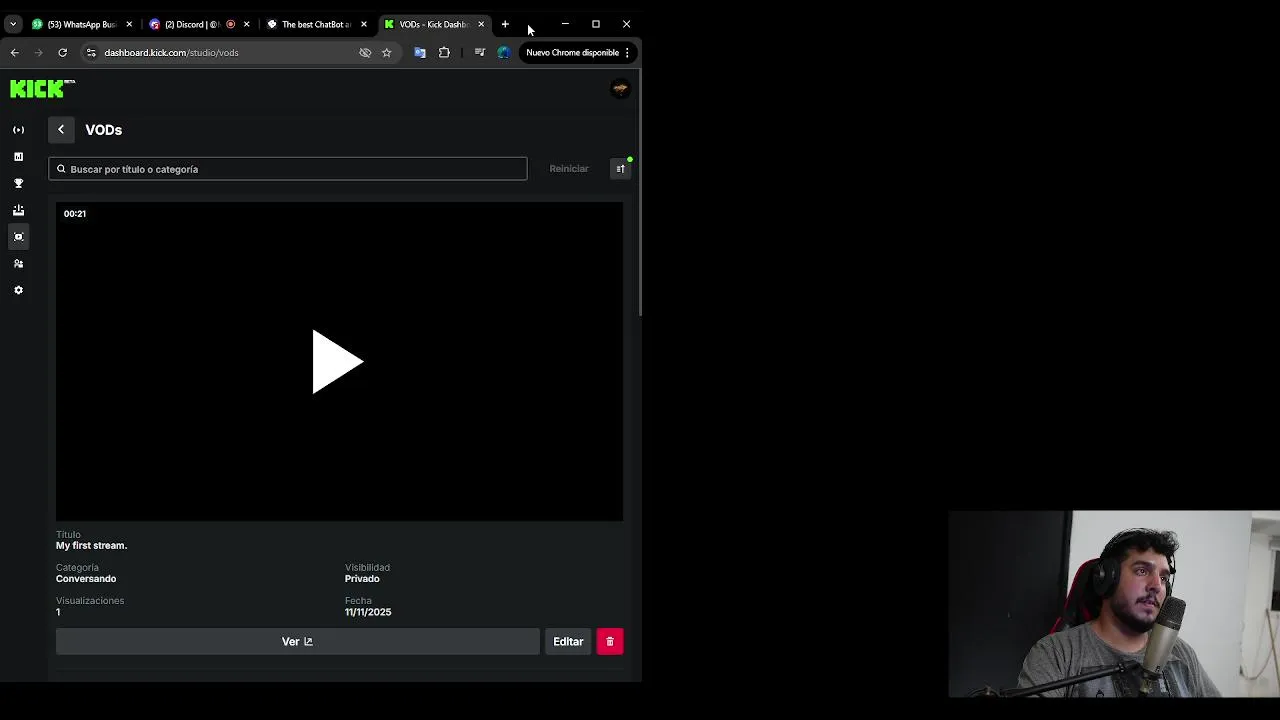1280x720 pixels.
Task: Maximize the Chrome window
Action: coord(596,24)
